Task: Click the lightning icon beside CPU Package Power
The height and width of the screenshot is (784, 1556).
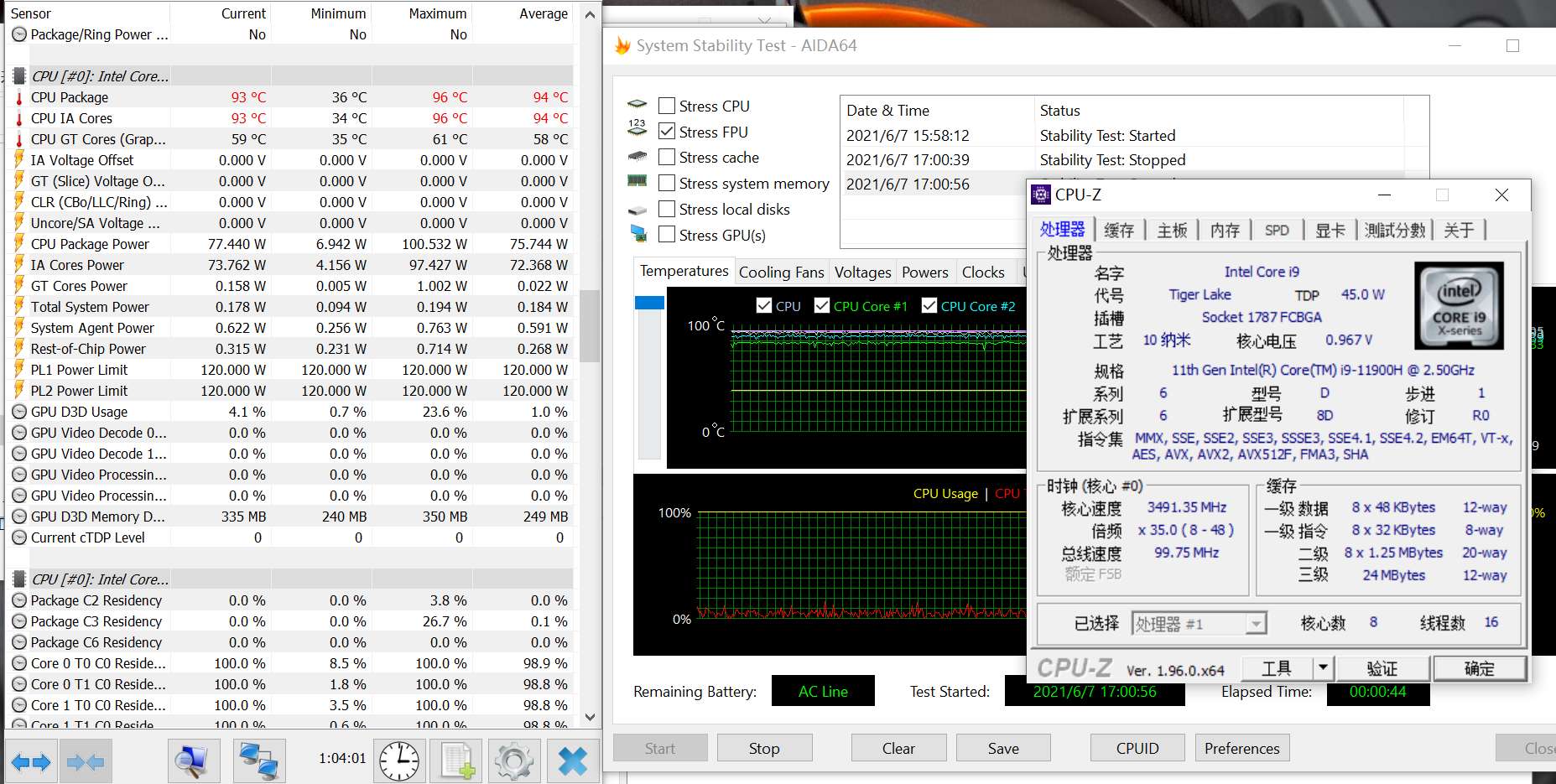Action: [19, 244]
